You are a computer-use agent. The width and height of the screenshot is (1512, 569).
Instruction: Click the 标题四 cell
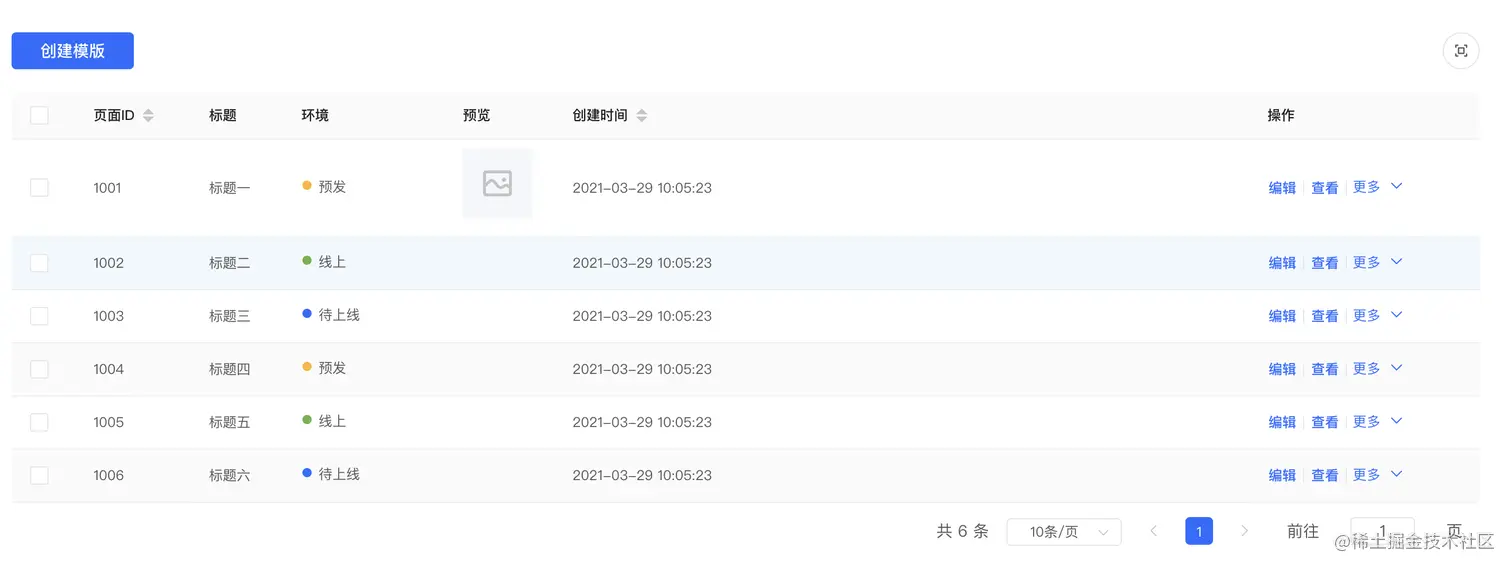(230, 369)
